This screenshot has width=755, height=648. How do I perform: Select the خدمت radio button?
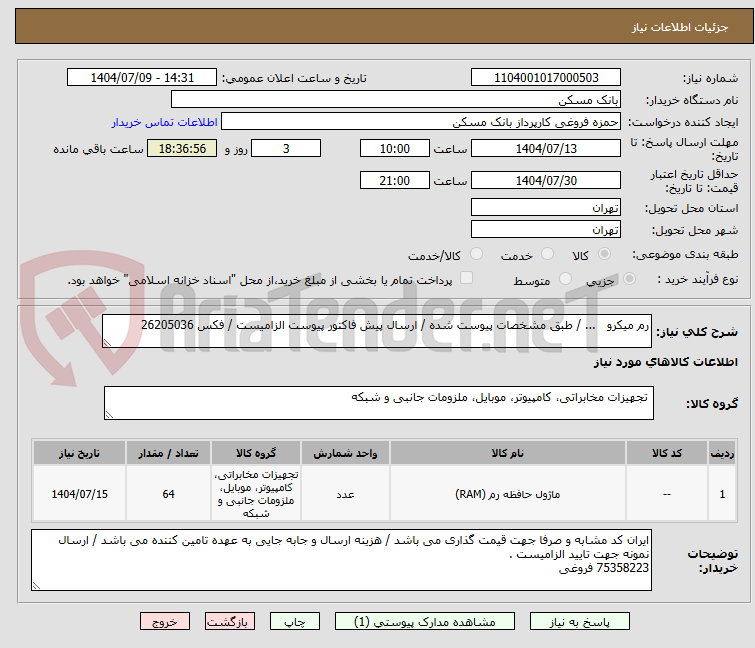547,254
